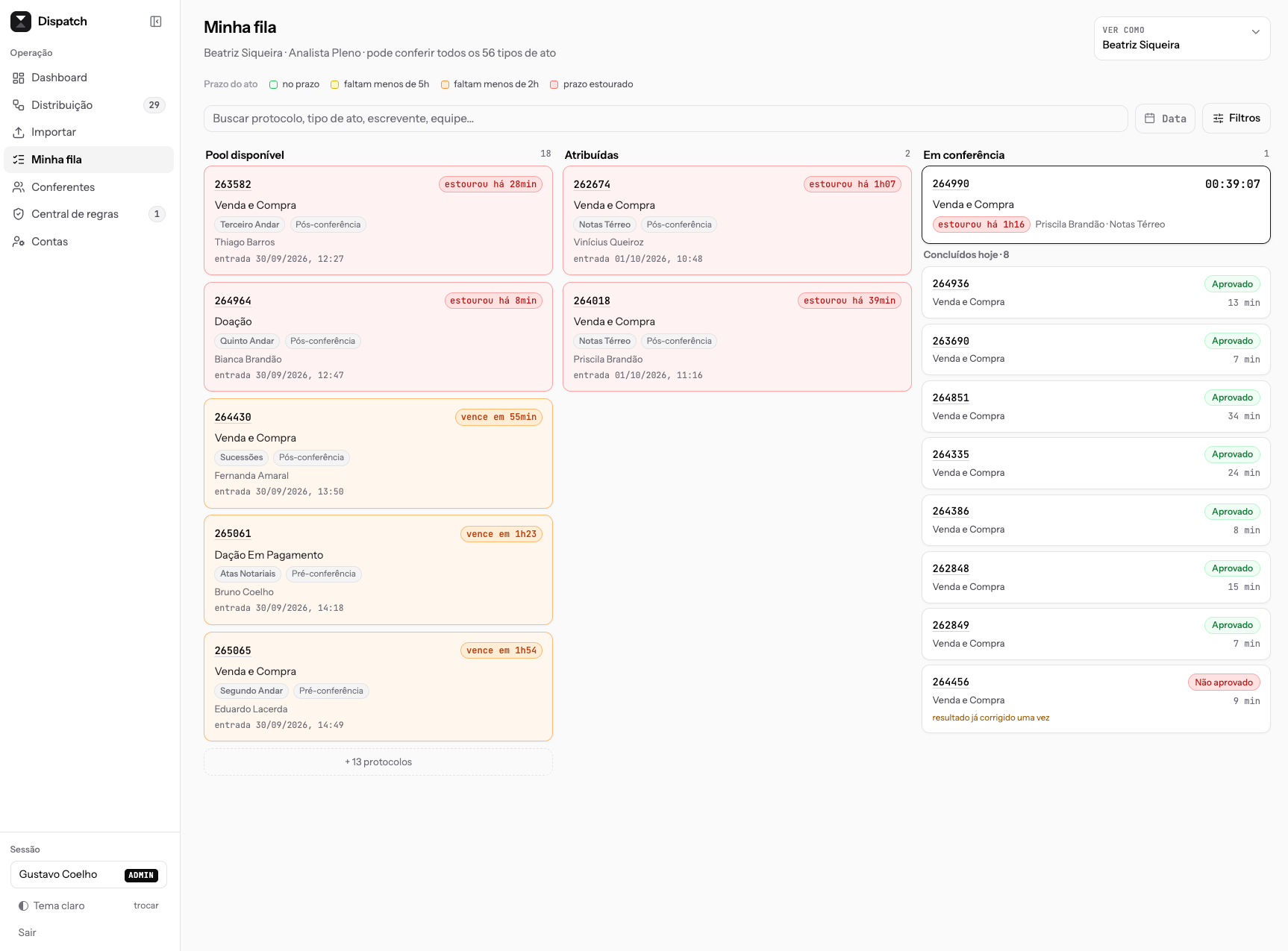Expand the '+ 13 protocolos' list
This screenshot has height=951, width=1288.
pyautogui.click(x=378, y=762)
